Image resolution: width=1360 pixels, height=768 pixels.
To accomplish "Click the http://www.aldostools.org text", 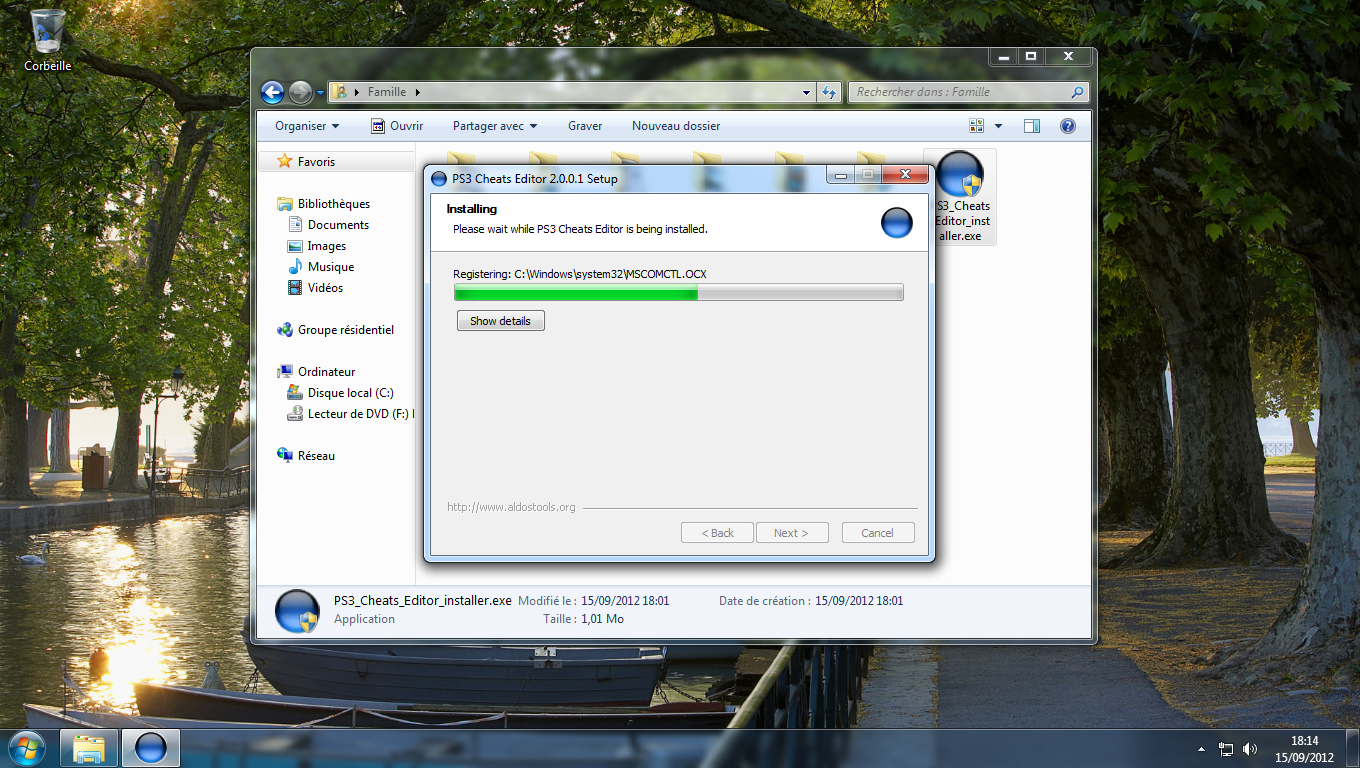I will coord(511,508).
